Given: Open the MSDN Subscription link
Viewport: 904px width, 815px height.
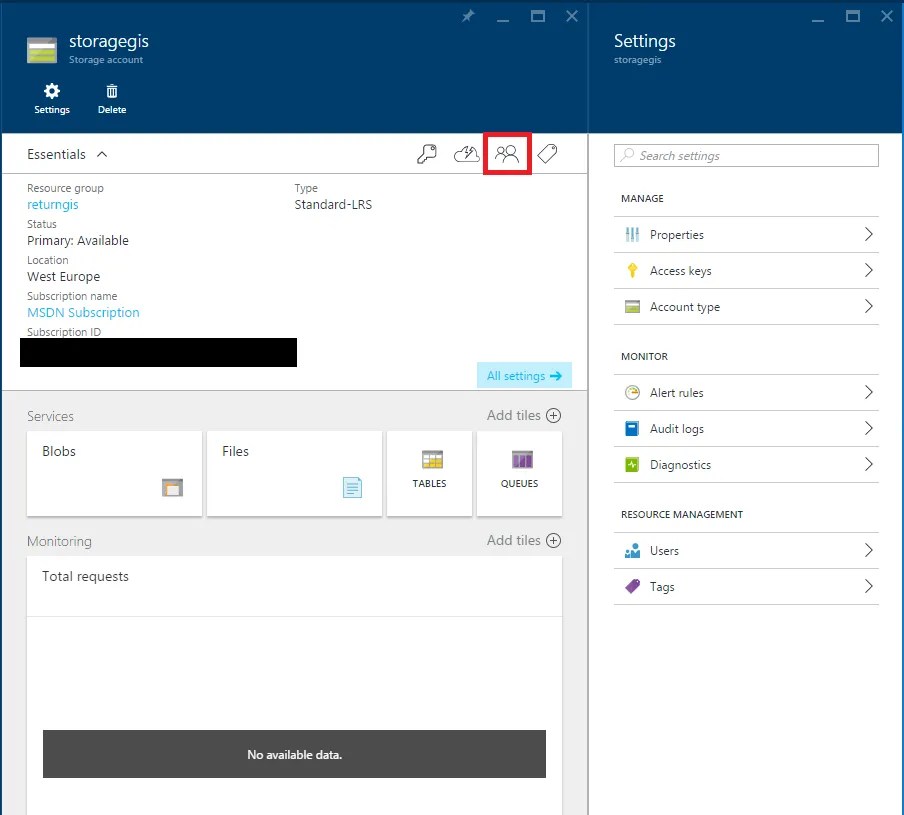Looking at the screenshot, I should point(83,312).
